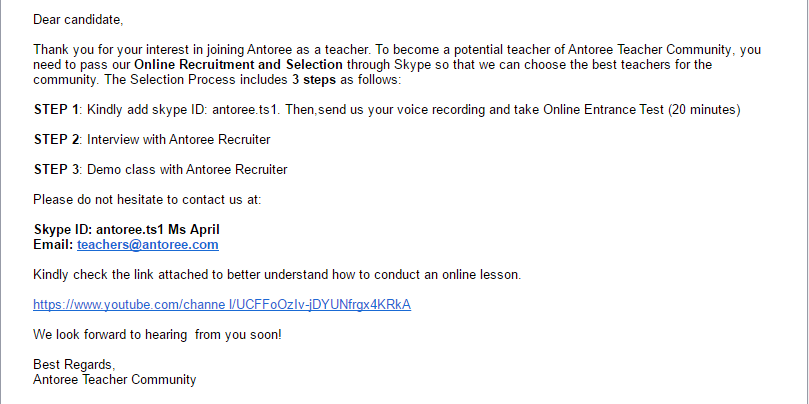Click "Please do not hesitate to contact" line
This screenshot has height=404, width=809.
(x=147, y=199)
